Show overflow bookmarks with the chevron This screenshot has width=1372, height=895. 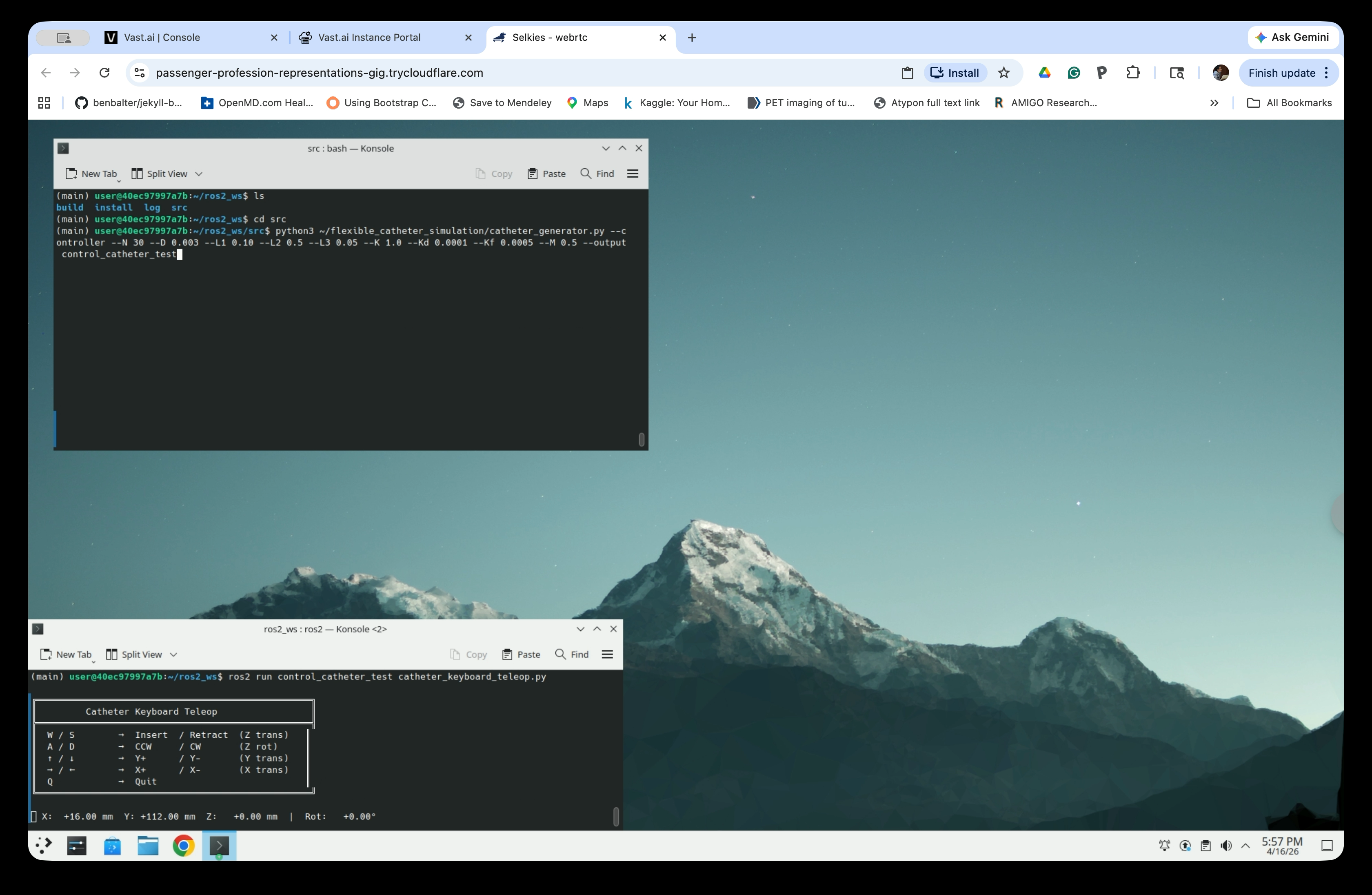pyautogui.click(x=1214, y=102)
